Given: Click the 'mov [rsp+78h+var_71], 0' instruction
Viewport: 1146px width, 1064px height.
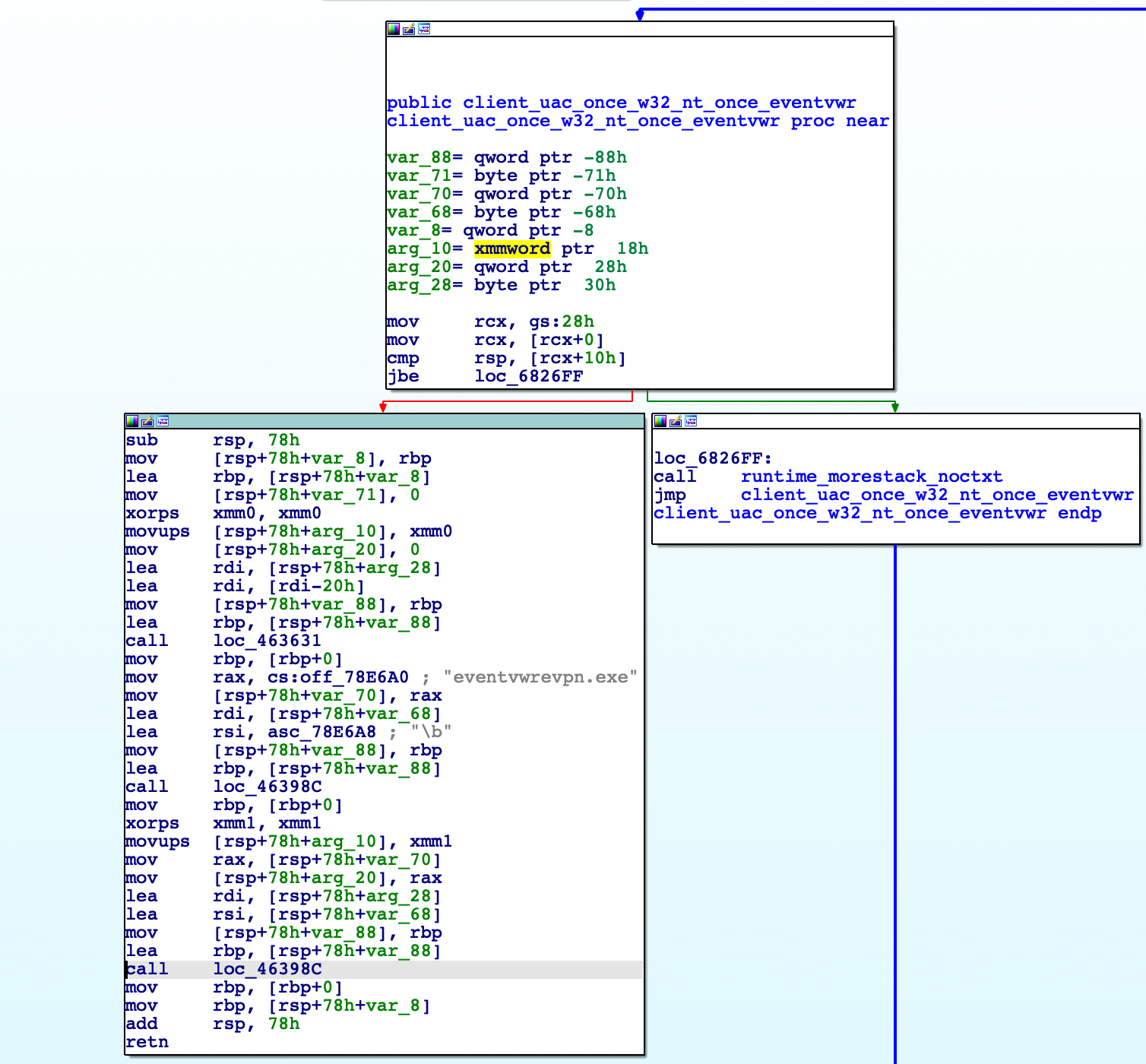Looking at the screenshot, I should coord(273,495).
